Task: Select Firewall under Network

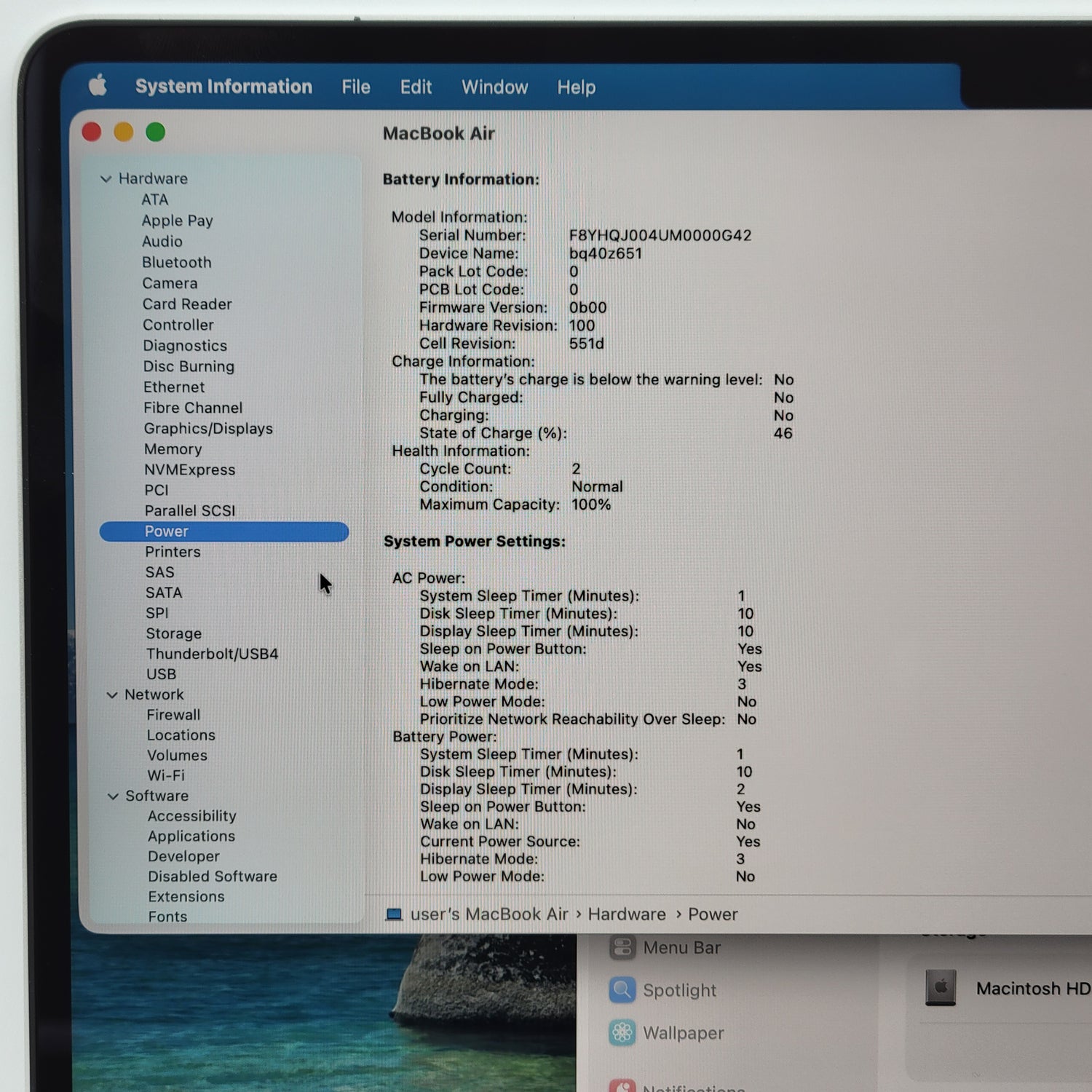Action: click(x=173, y=715)
